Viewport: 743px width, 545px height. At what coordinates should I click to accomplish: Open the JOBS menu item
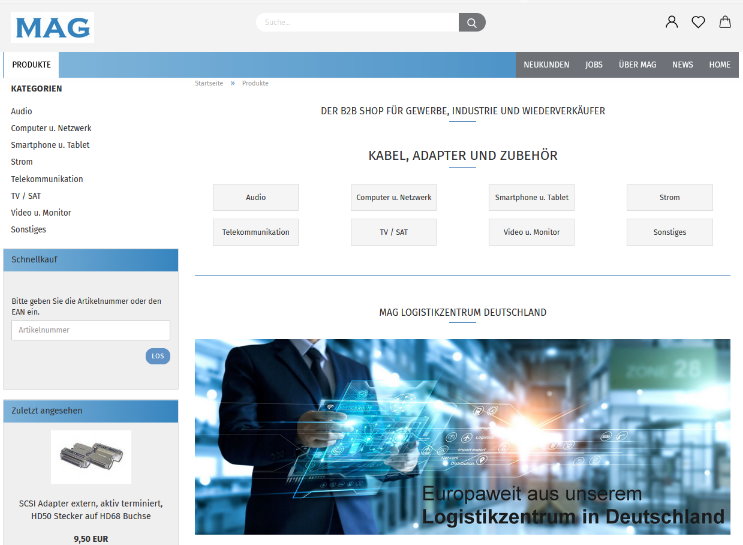tap(594, 64)
